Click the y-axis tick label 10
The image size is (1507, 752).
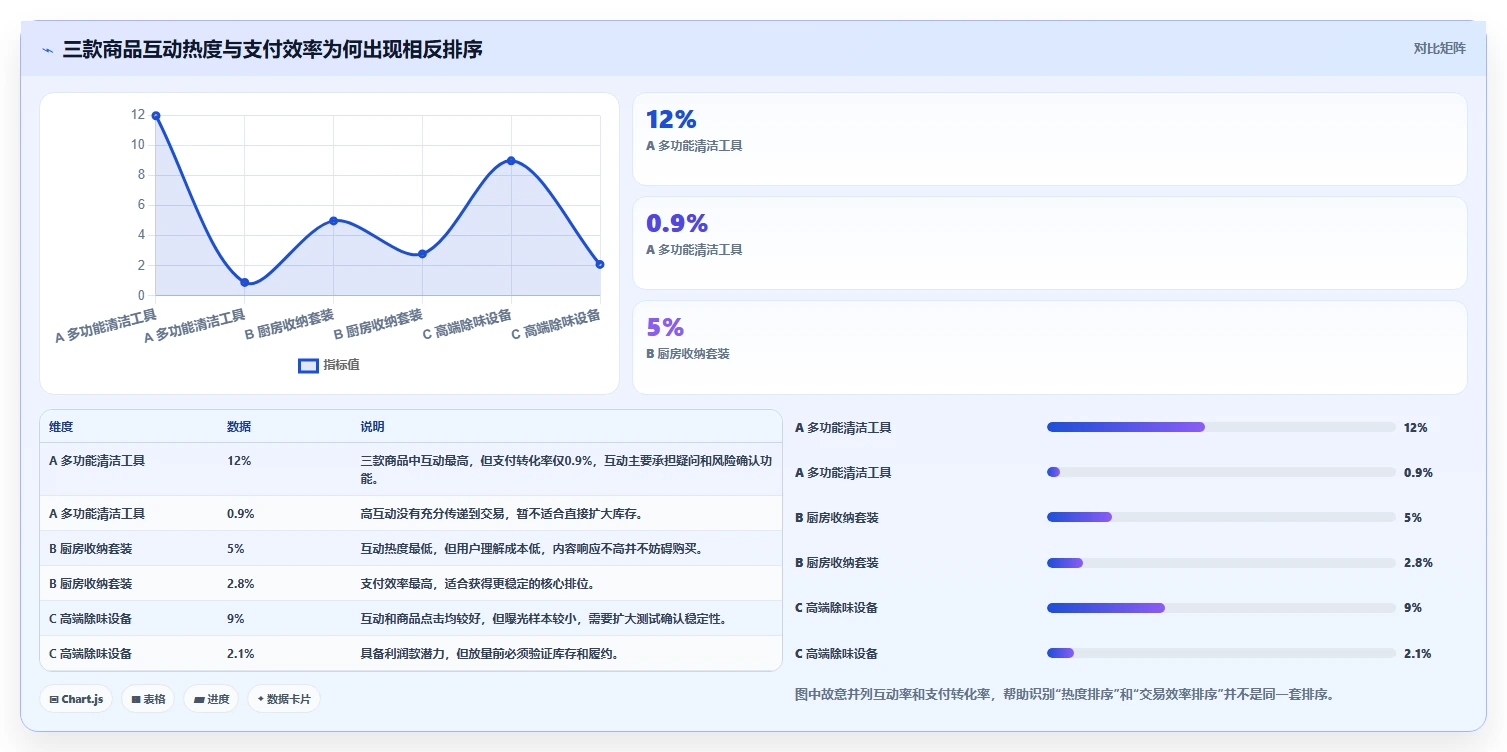pos(138,145)
